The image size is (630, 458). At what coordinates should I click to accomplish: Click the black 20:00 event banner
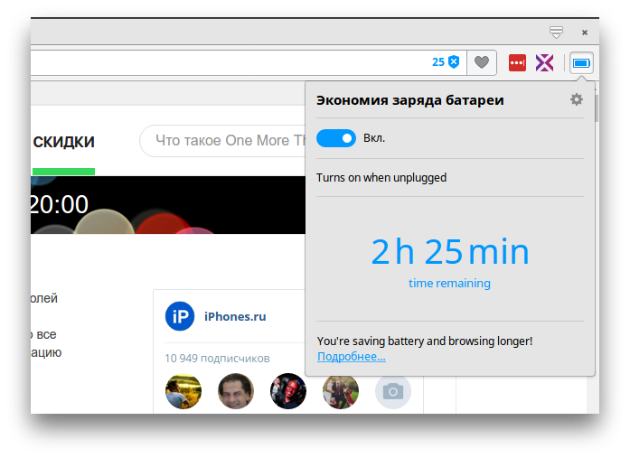pyautogui.click(x=168, y=205)
